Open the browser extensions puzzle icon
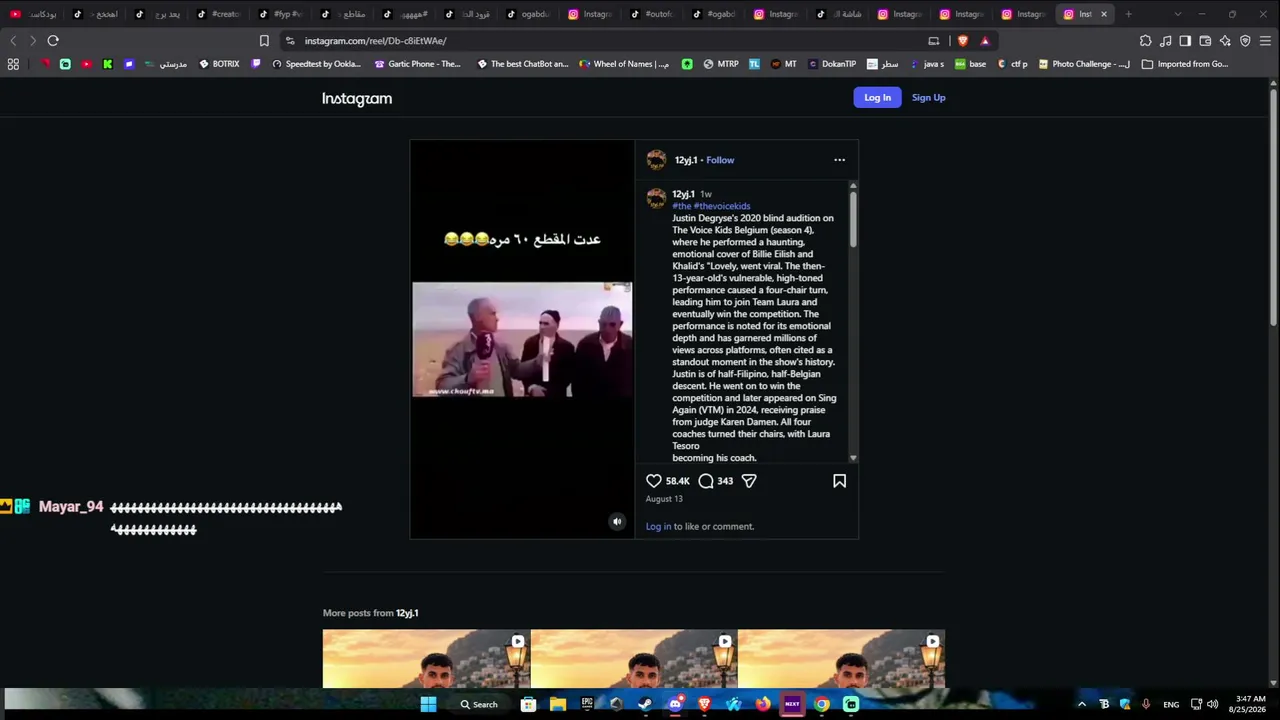 click(1145, 41)
